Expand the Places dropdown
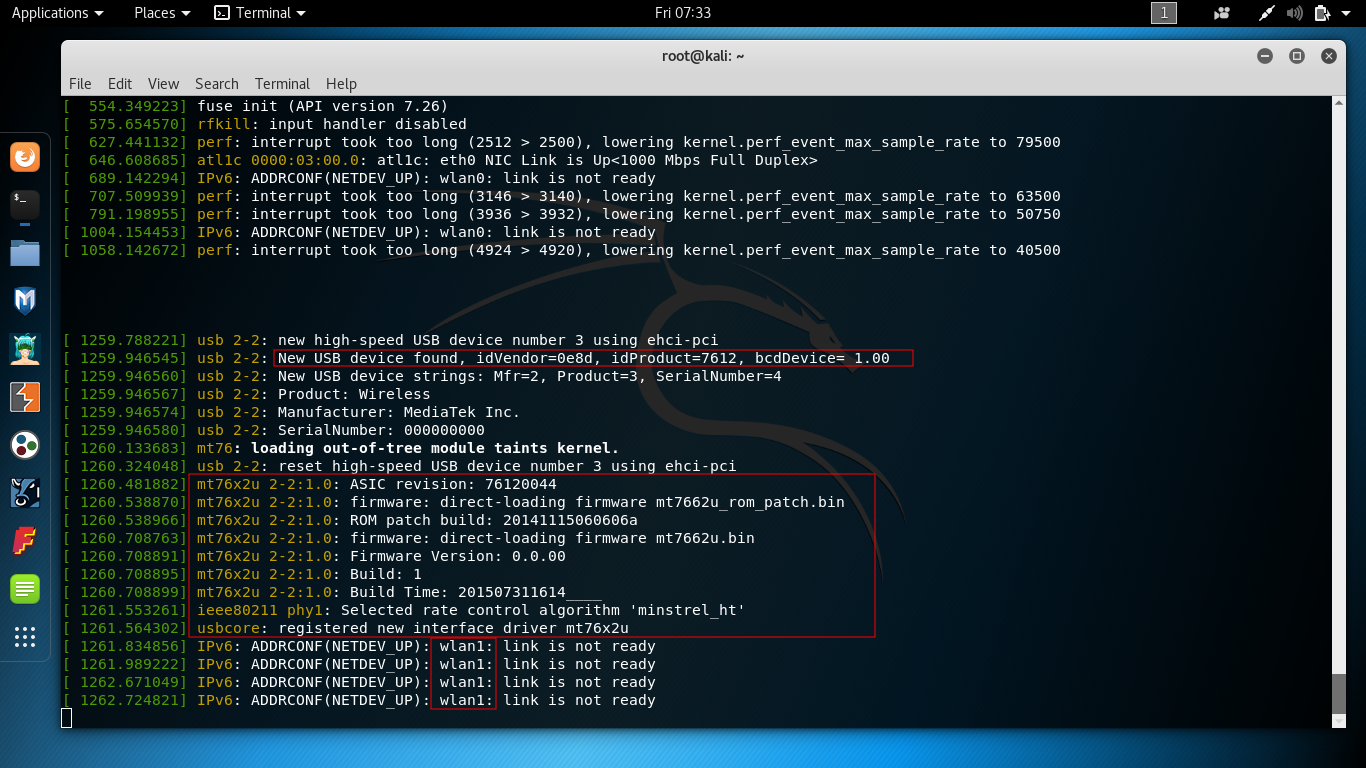This screenshot has width=1366, height=768. point(162,13)
